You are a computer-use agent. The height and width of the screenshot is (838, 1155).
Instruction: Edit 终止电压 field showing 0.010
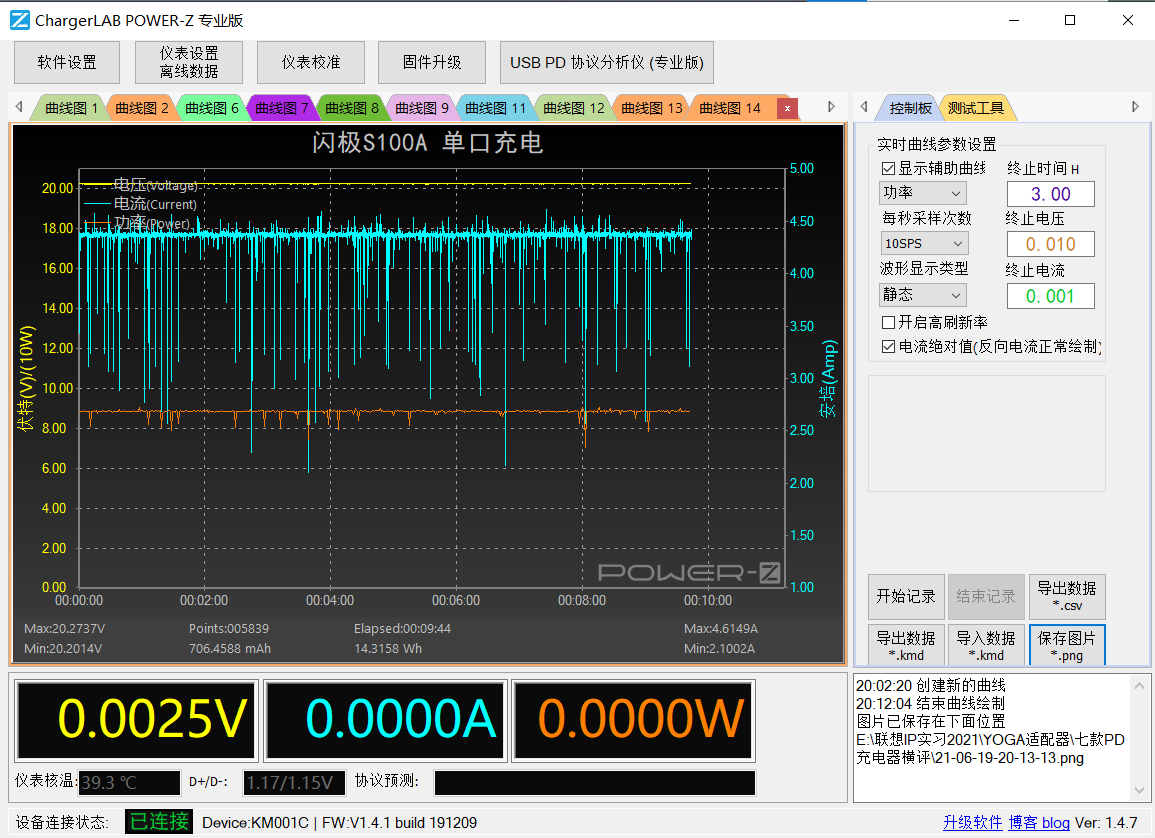click(x=1050, y=244)
